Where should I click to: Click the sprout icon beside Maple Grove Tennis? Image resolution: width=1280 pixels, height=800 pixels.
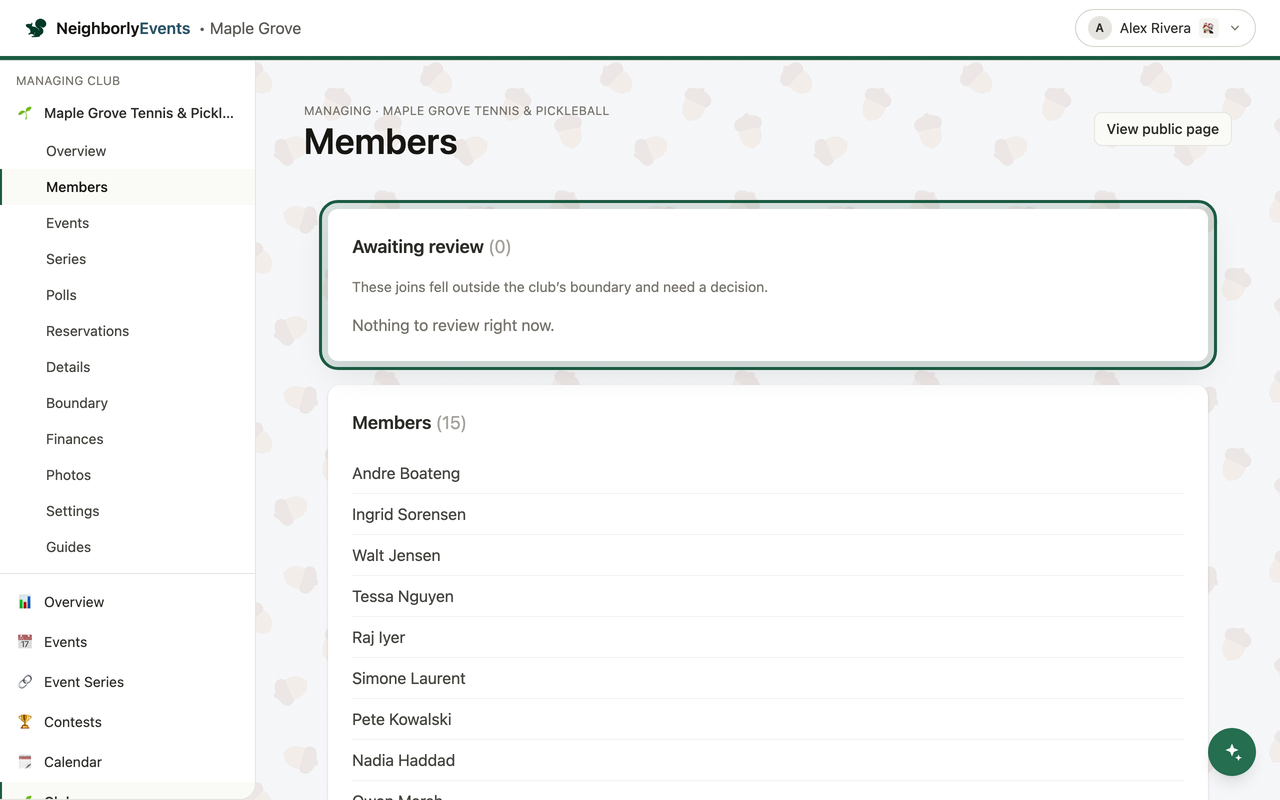(25, 113)
